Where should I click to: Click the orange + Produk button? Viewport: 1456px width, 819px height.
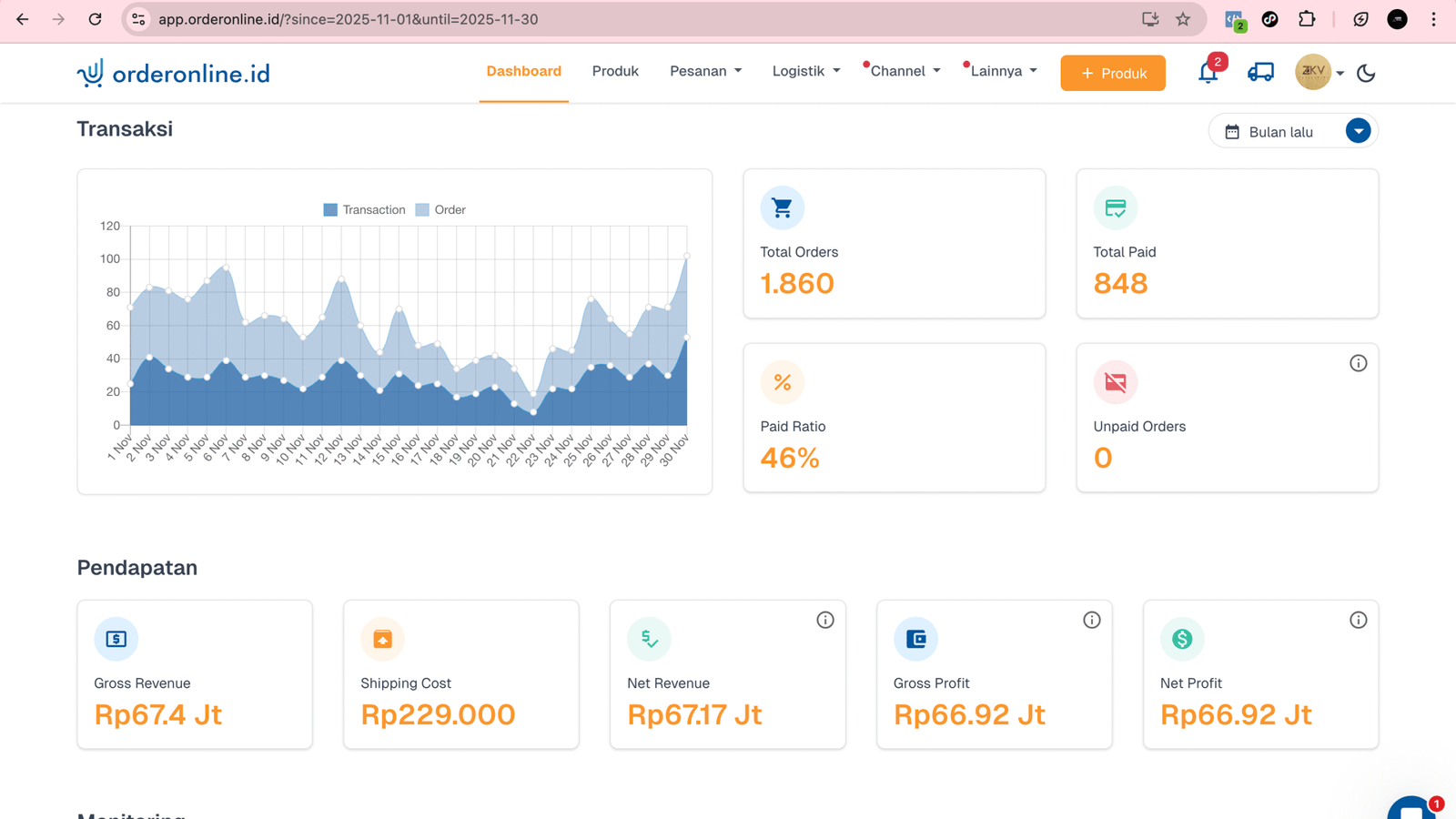pos(1112,73)
